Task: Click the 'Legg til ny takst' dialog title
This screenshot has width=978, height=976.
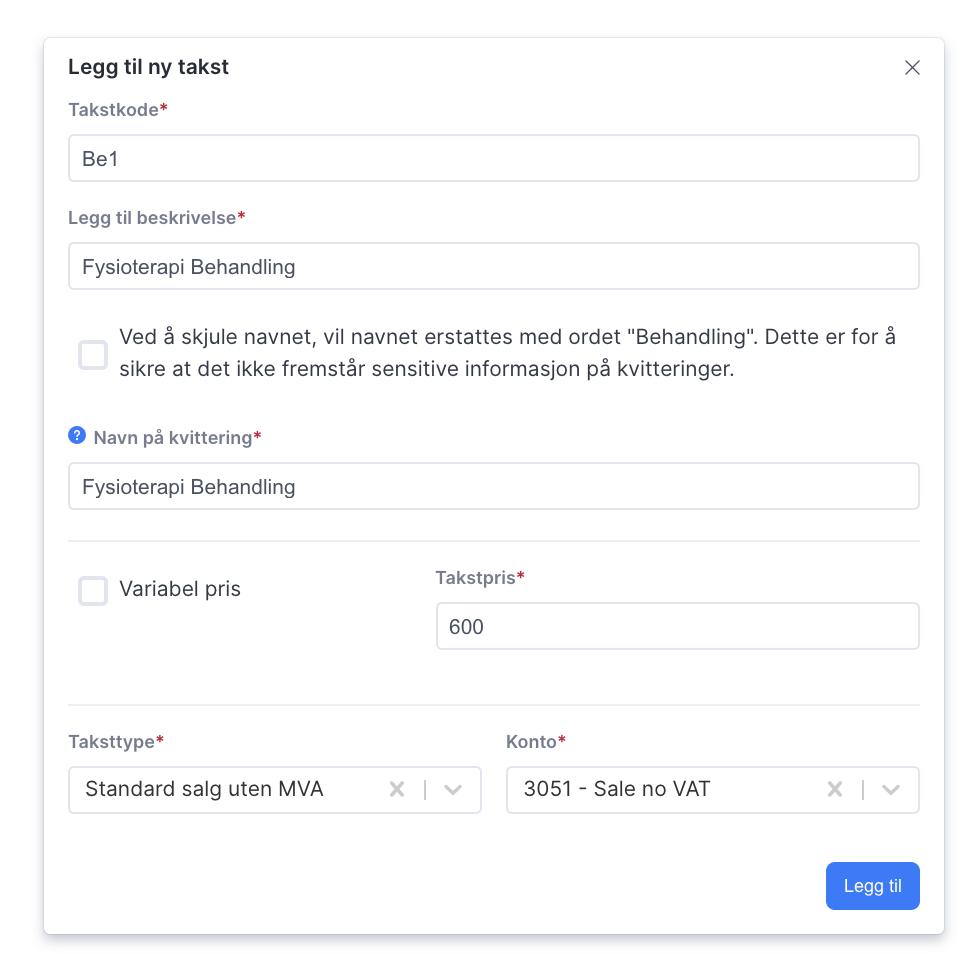Action: coord(148,67)
